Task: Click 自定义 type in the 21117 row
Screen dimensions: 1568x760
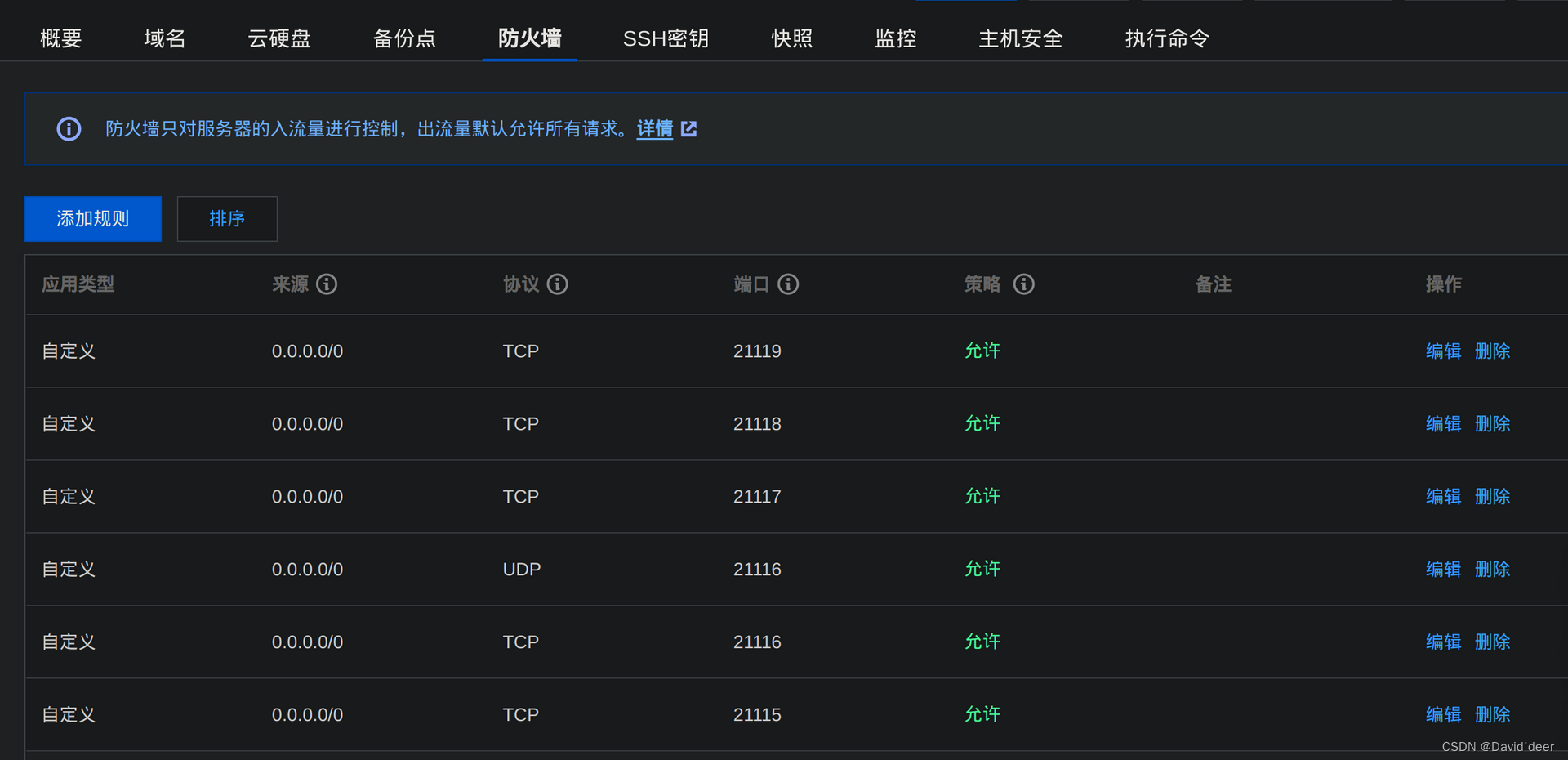Action: click(x=69, y=497)
